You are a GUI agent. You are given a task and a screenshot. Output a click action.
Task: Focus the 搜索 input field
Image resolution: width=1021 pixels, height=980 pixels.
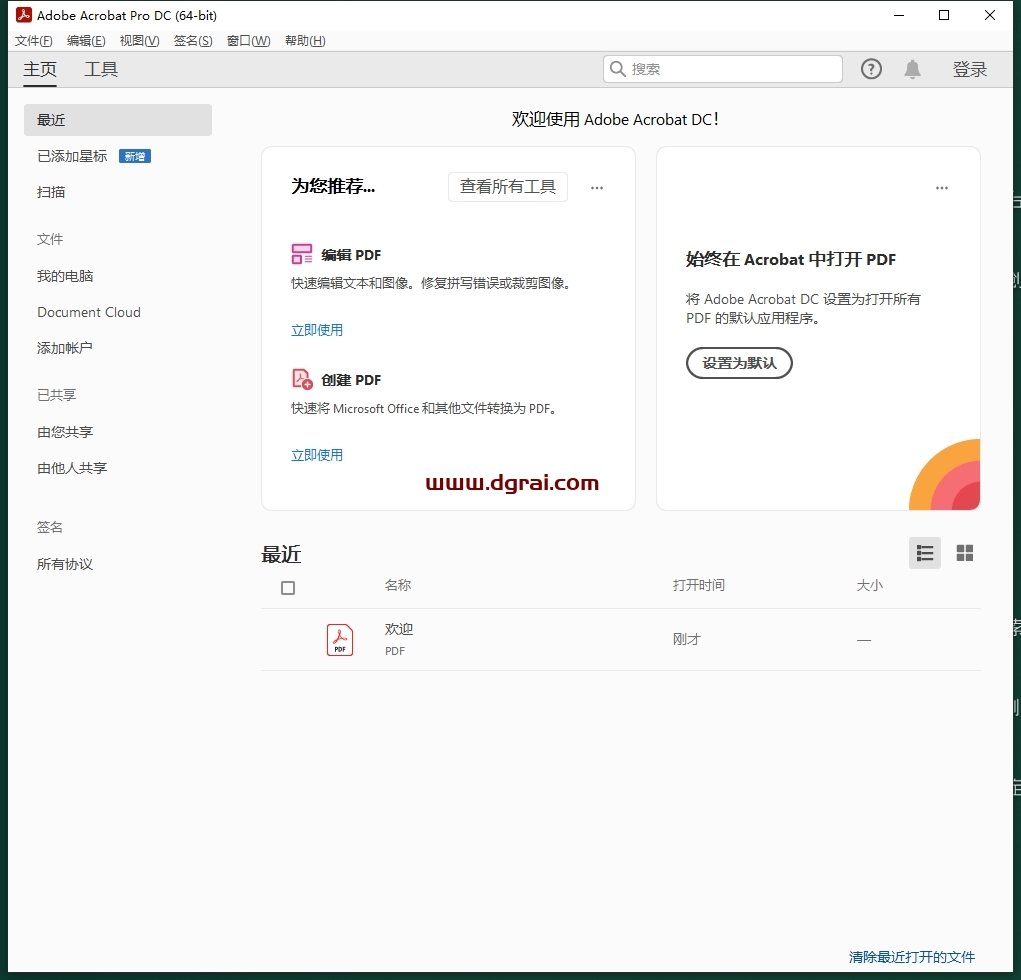coord(723,69)
